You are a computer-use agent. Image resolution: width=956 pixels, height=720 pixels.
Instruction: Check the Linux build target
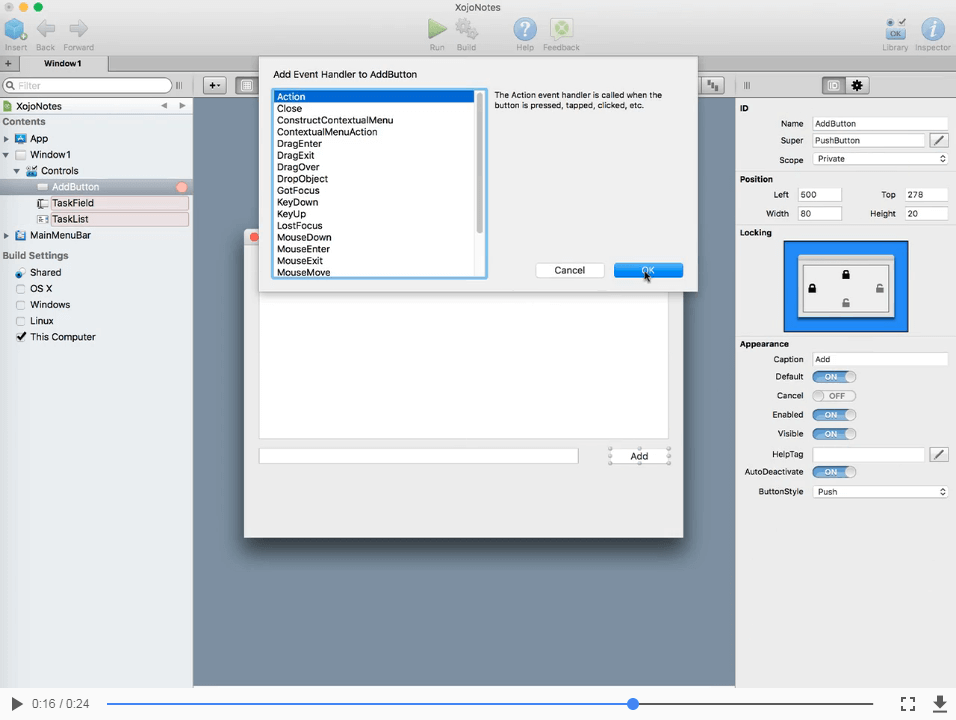[x=21, y=321]
